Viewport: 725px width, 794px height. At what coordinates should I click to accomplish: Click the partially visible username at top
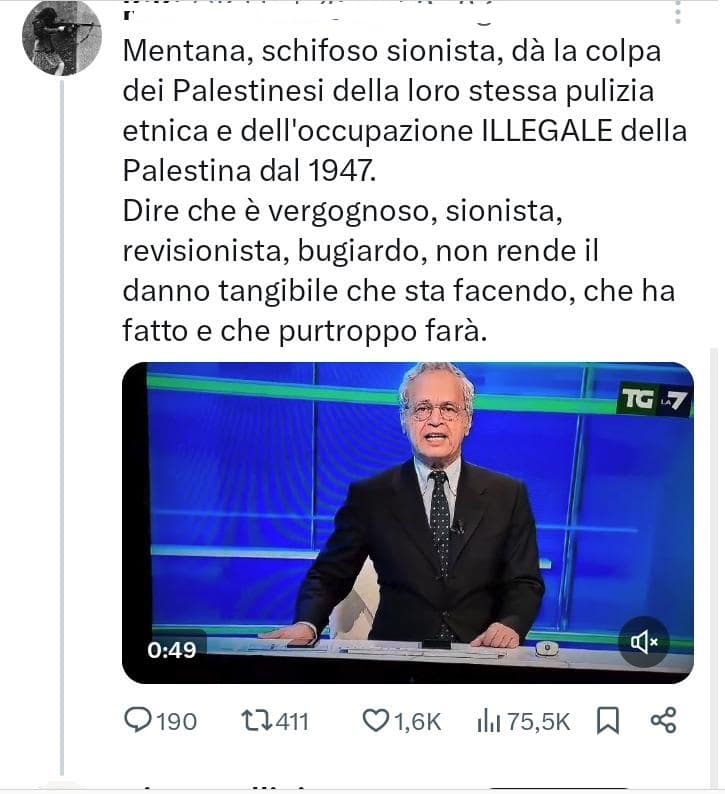300,12
